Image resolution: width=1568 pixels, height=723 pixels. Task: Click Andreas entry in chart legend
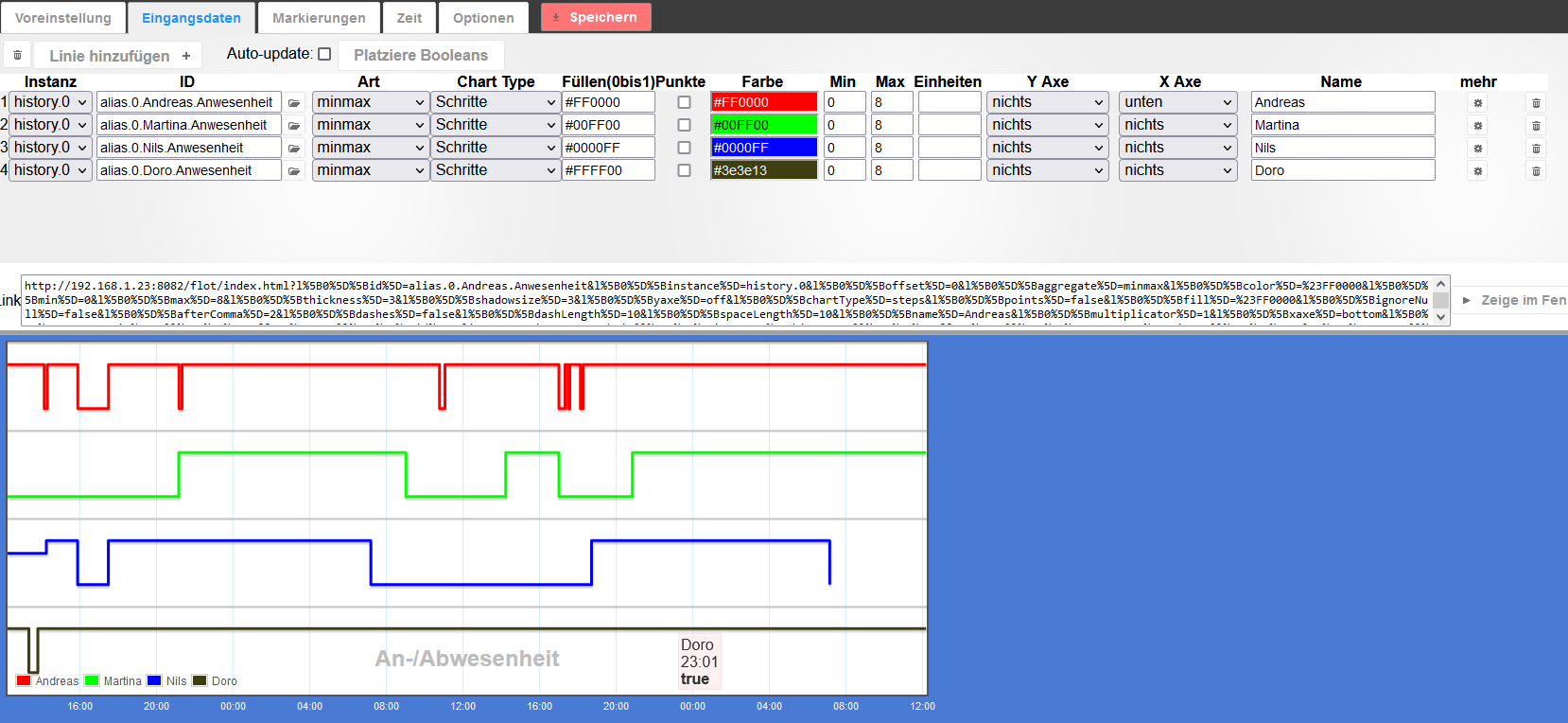coord(48,681)
